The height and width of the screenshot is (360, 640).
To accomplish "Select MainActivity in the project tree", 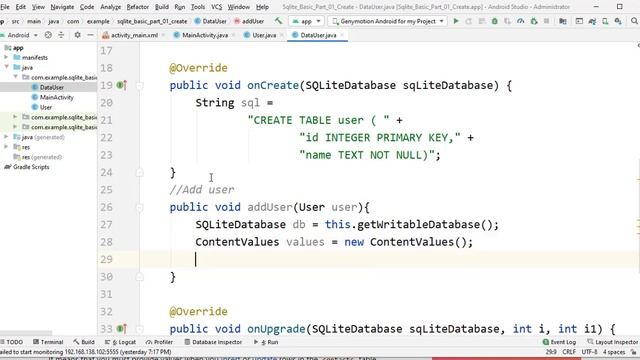I will coord(56,97).
